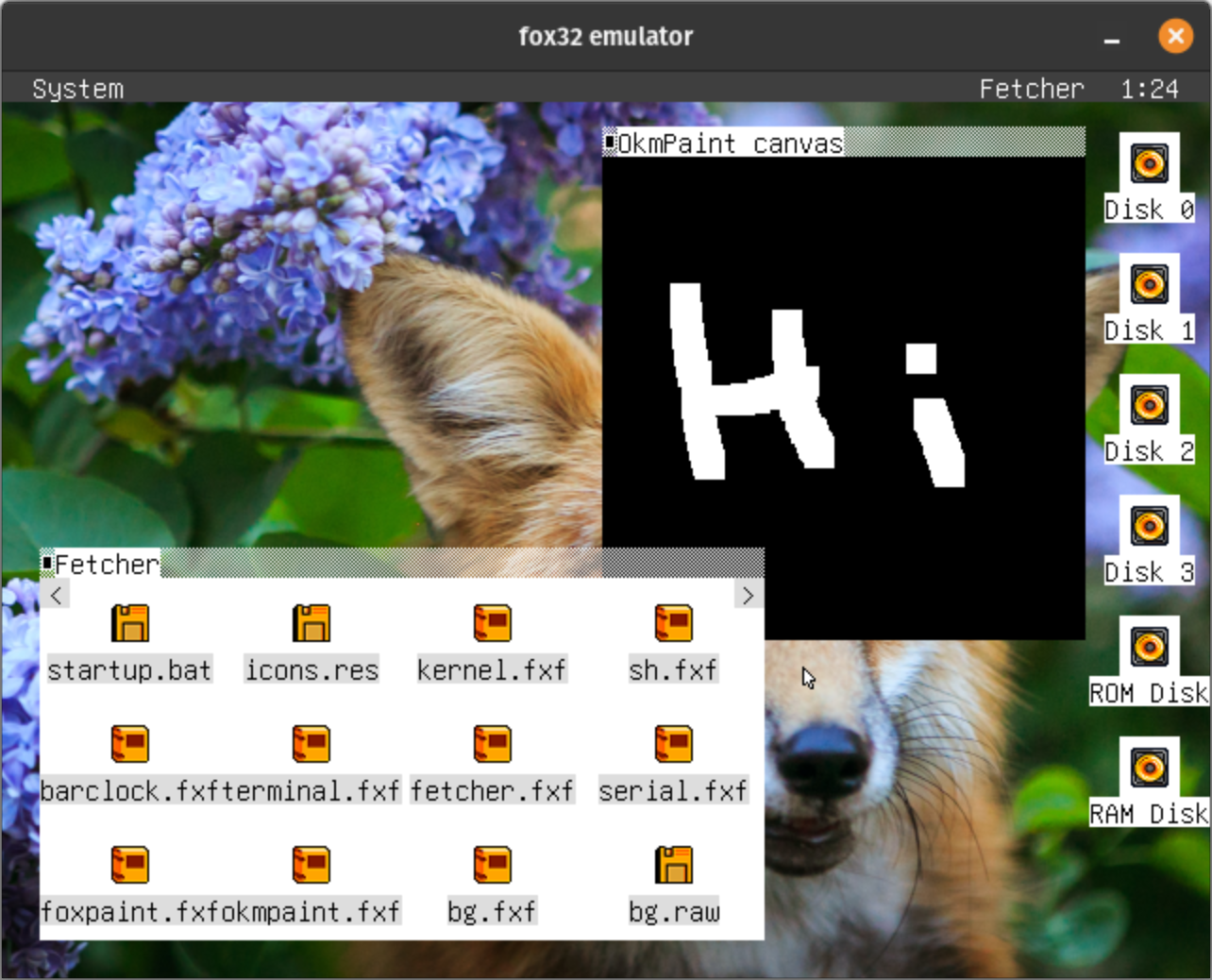This screenshot has width=1212, height=980.
Task: Launch the sh.fxf application icon
Action: [x=674, y=623]
